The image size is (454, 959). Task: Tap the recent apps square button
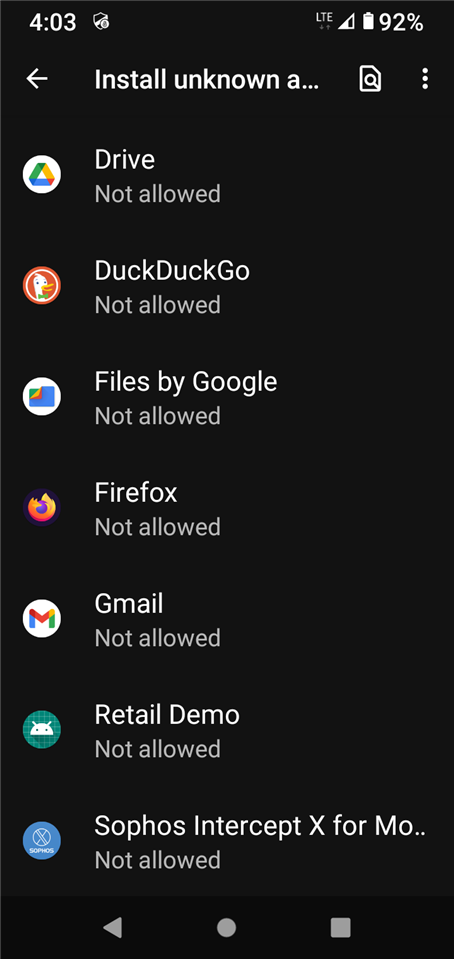340,928
